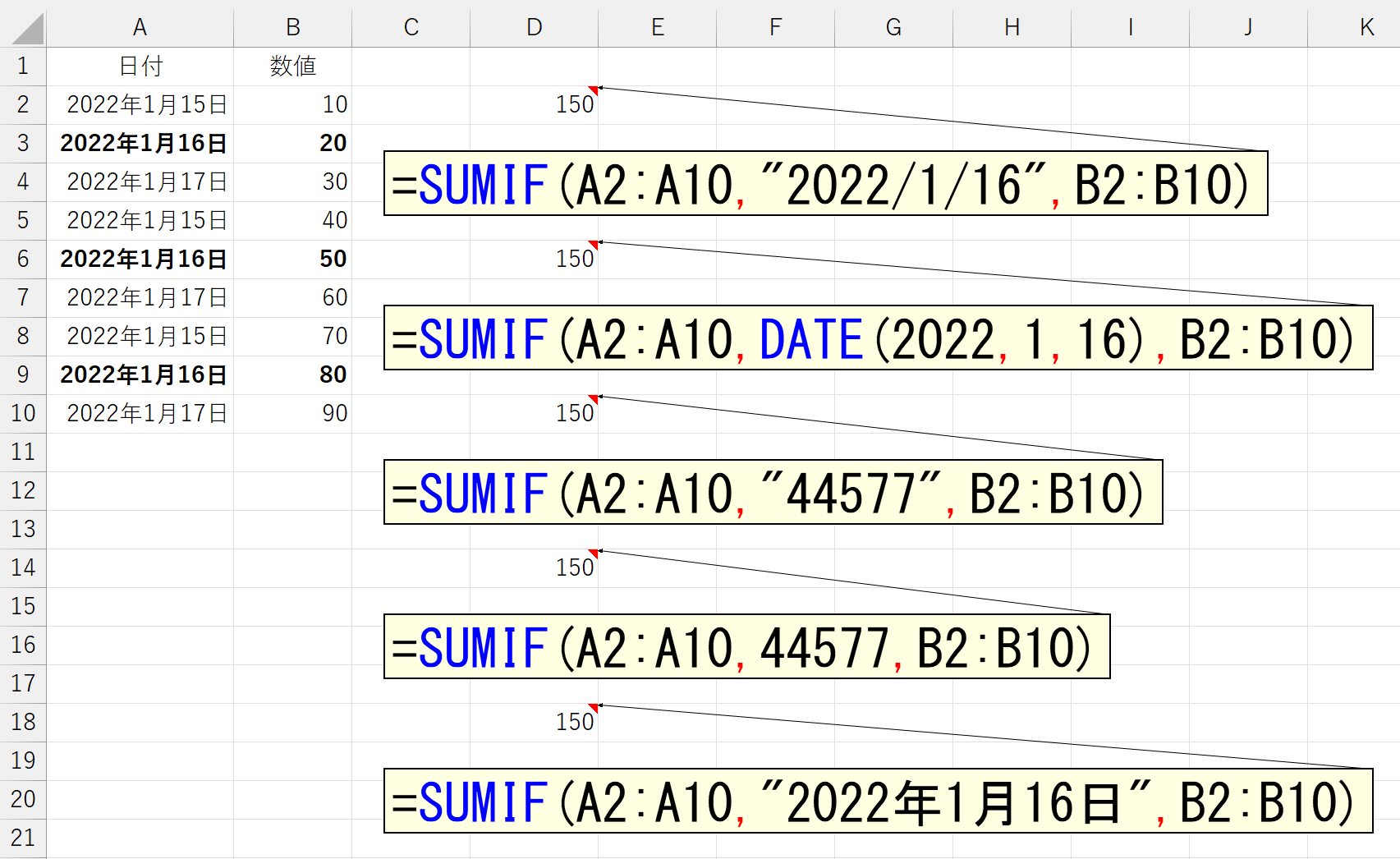Screen dimensions: 1400x859
Task: Select row 13 header
Action: tap(23, 530)
